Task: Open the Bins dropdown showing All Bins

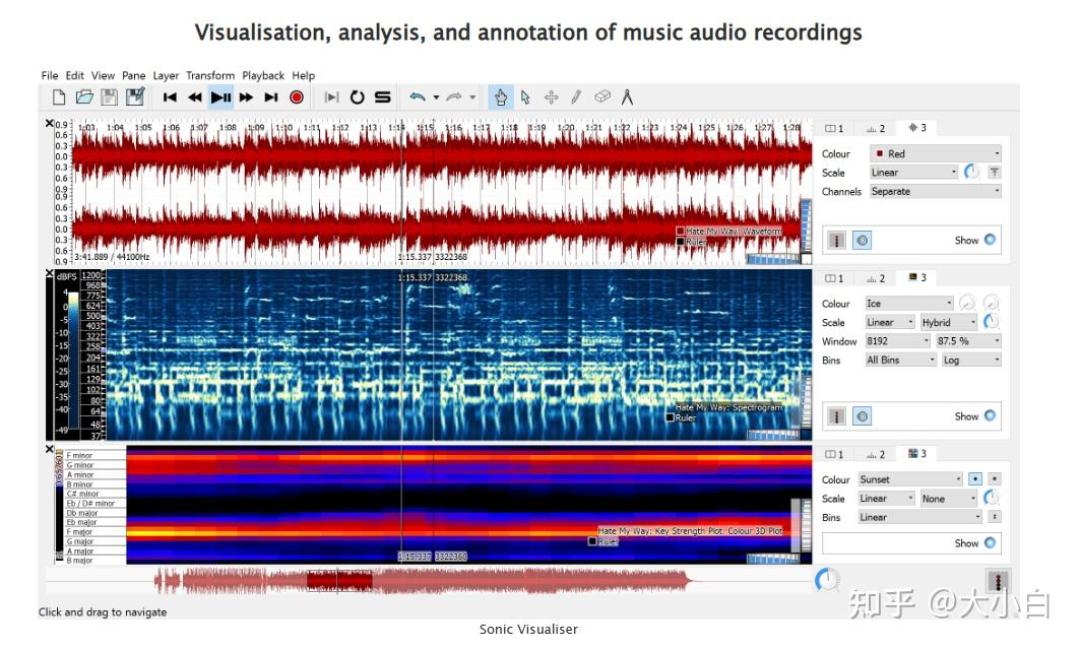Action: tap(901, 360)
